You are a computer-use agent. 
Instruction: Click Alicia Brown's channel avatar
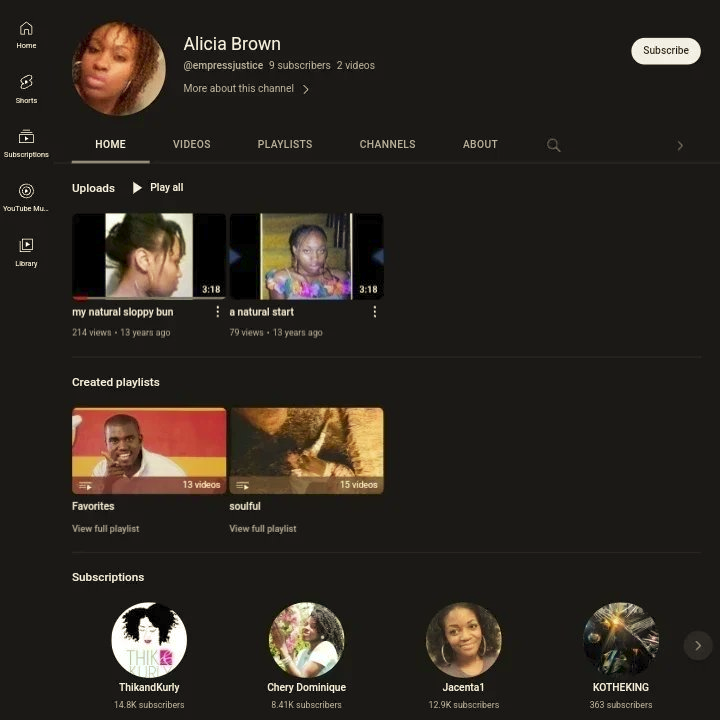click(x=119, y=68)
